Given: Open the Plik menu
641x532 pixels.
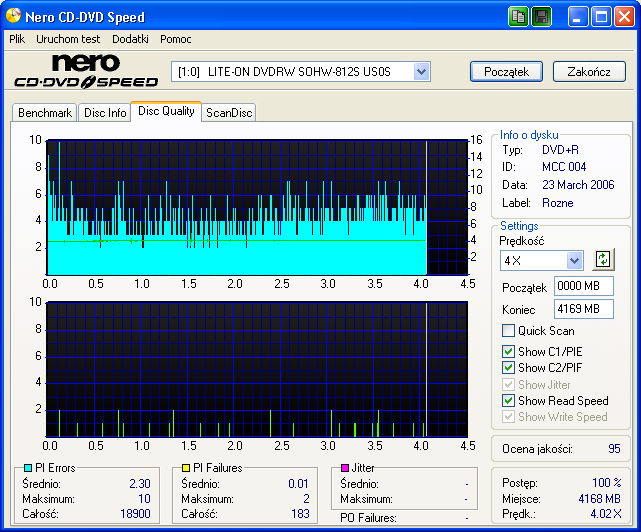Looking at the screenshot, I should click(x=17, y=39).
